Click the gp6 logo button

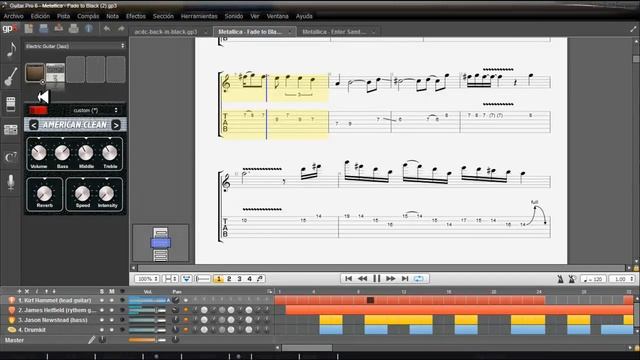9,29
